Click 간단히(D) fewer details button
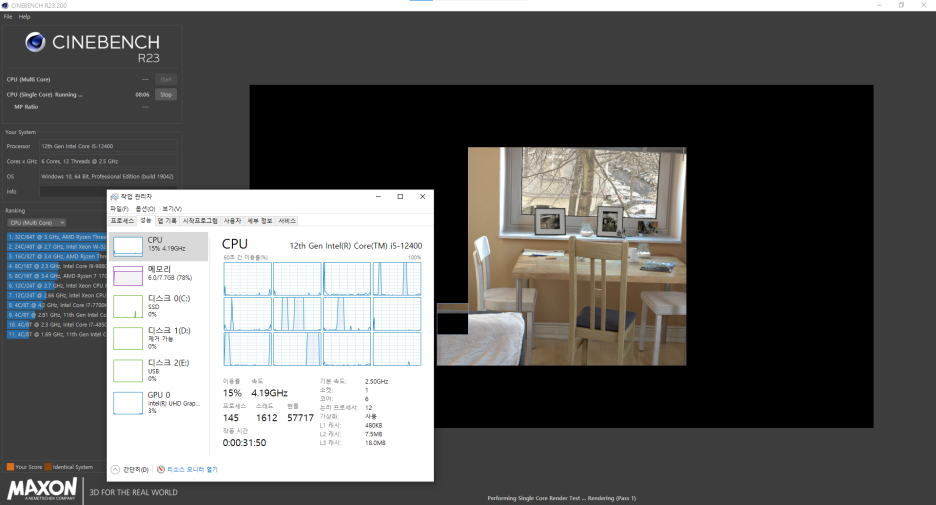The width and height of the screenshot is (936, 505). pos(130,469)
